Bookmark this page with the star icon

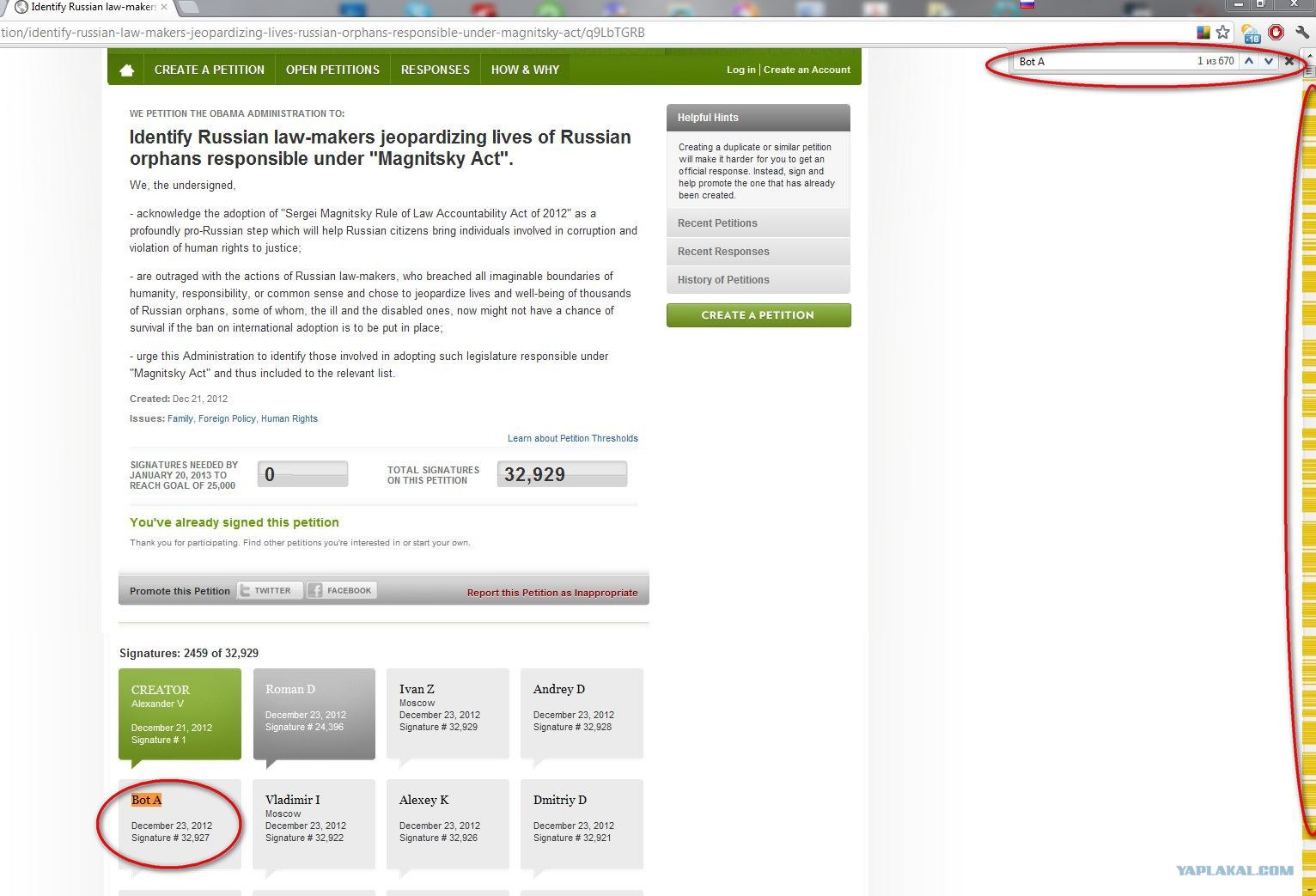(x=1223, y=33)
